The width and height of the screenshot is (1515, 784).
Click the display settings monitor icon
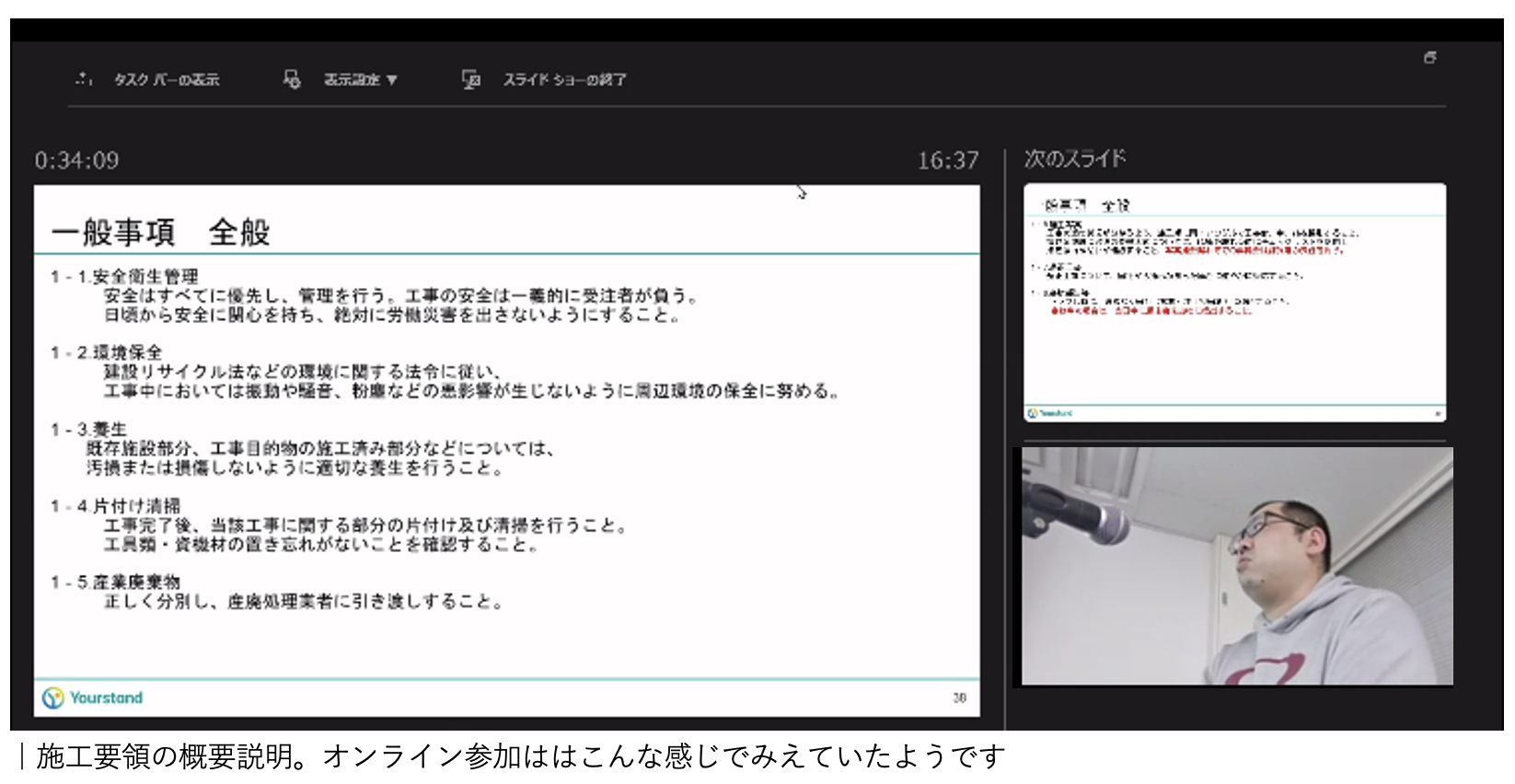292,79
